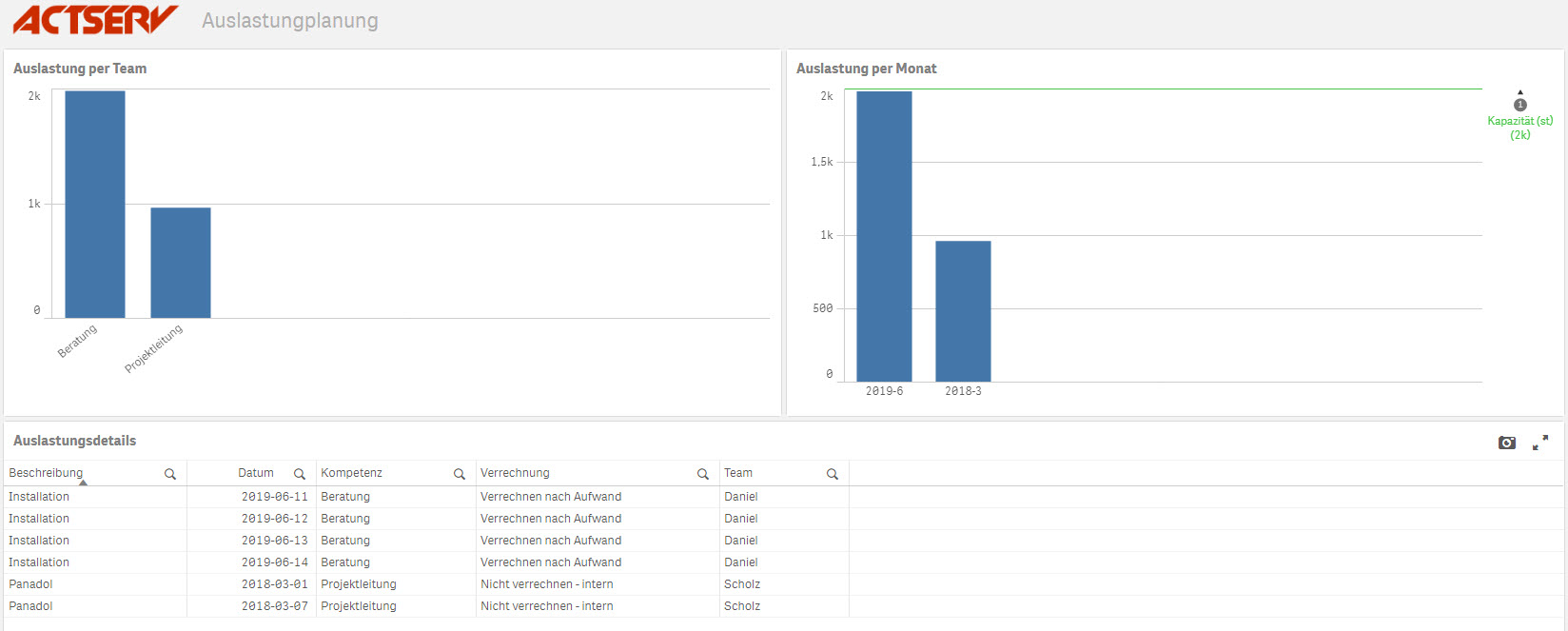Select the Projektleitung bar in team chart
1568x631 pixels.
(x=181, y=263)
